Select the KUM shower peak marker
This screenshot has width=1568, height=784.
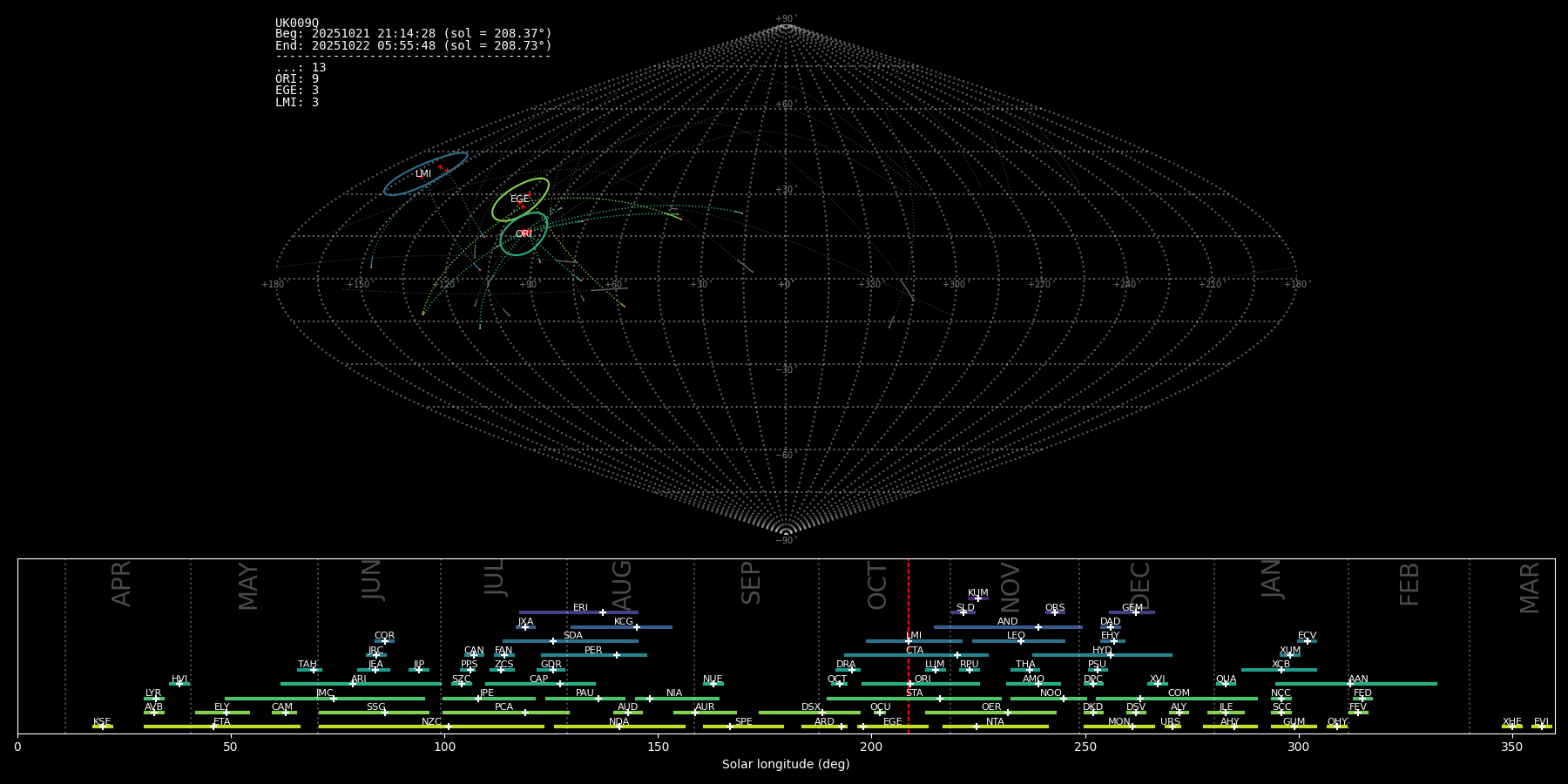coord(977,598)
